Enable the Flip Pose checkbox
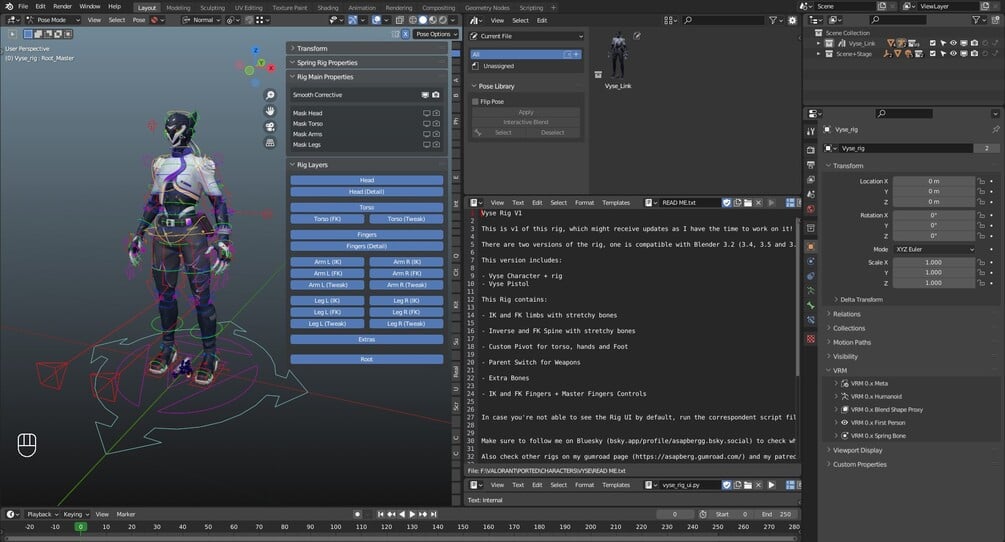The image size is (1005, 542). [476, 101]
